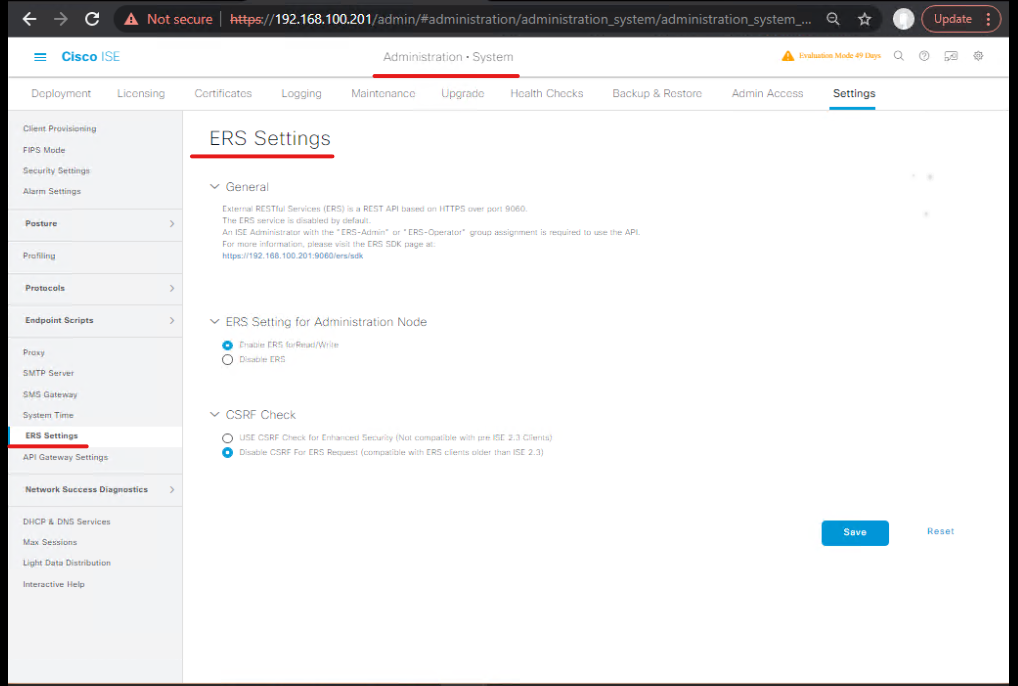Screen dimensions: 1018x686
Task: Expand the Protocols sidebar group
Action: [96, 288]
